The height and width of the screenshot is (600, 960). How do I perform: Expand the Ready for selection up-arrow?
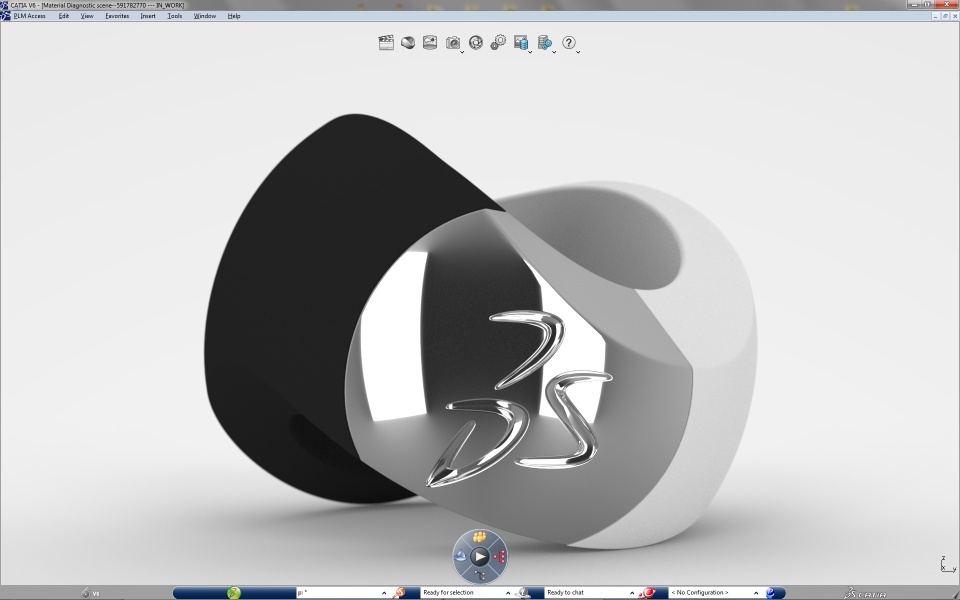click(x=508, y=593)
